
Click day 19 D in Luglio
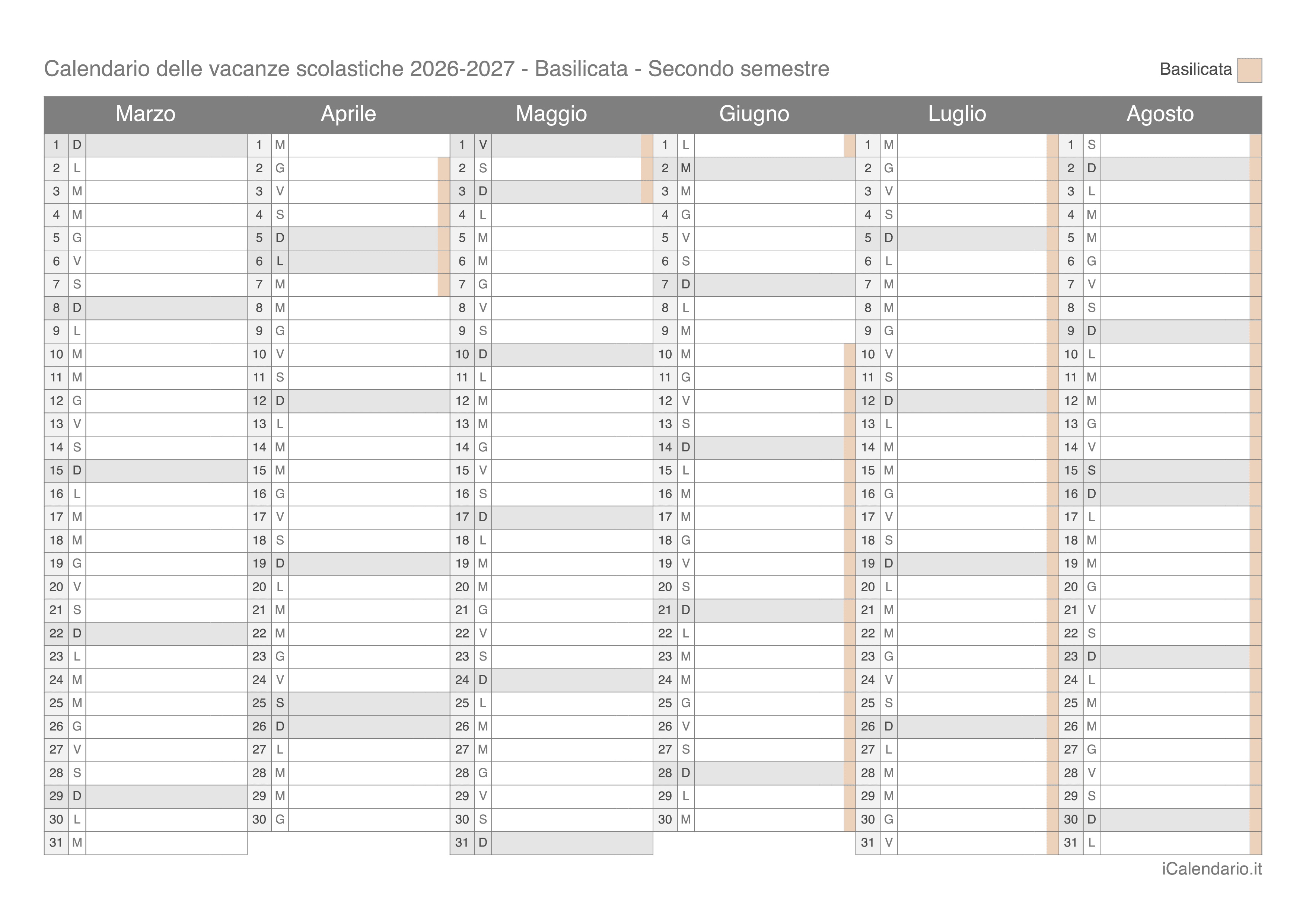tap(957, 564)
